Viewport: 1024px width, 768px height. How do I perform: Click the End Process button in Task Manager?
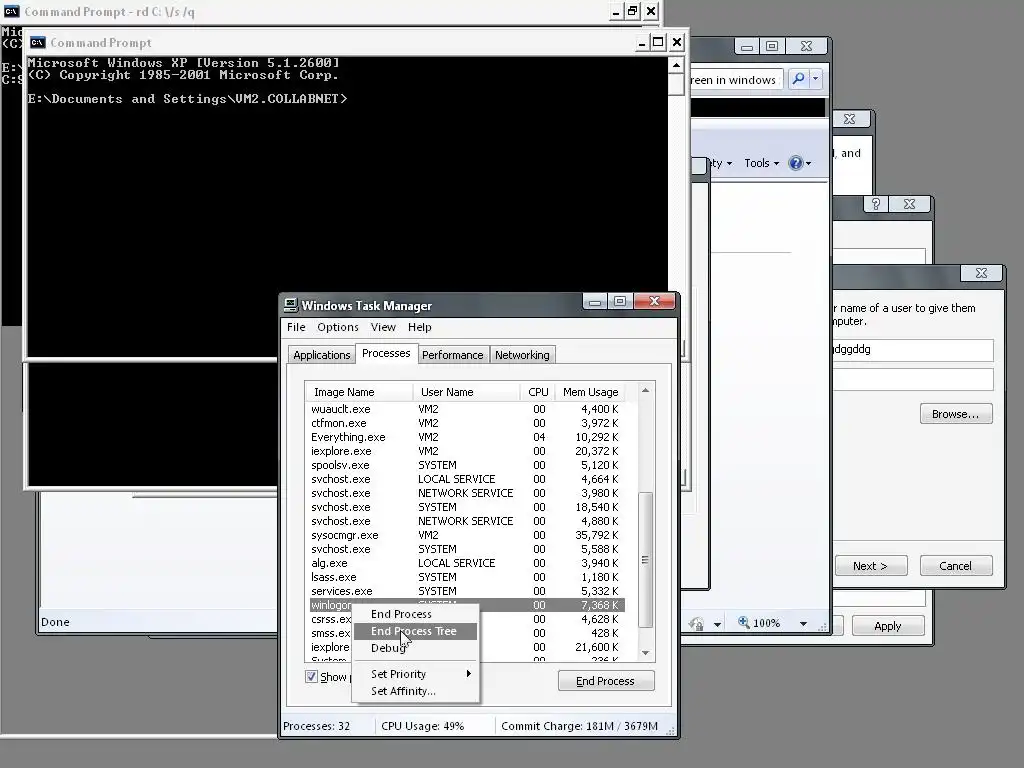click(x=605, y=680)
